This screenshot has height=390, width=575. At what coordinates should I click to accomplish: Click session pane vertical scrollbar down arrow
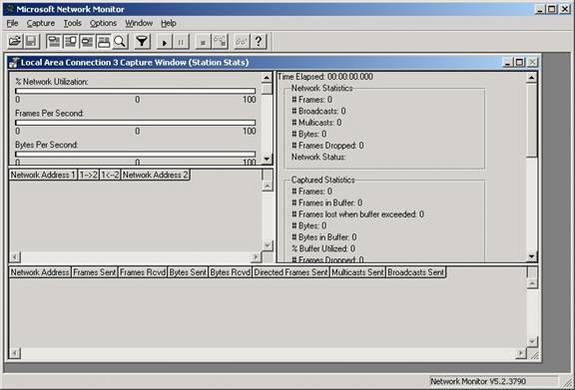267,245
